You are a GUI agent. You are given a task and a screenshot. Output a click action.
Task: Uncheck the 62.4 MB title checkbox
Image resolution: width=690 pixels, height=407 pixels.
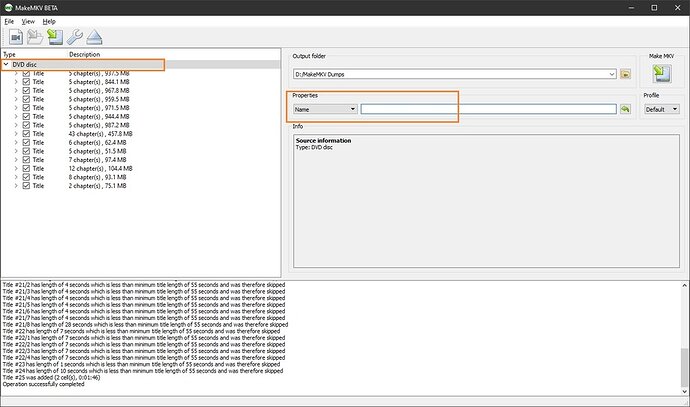pos(26,143)
